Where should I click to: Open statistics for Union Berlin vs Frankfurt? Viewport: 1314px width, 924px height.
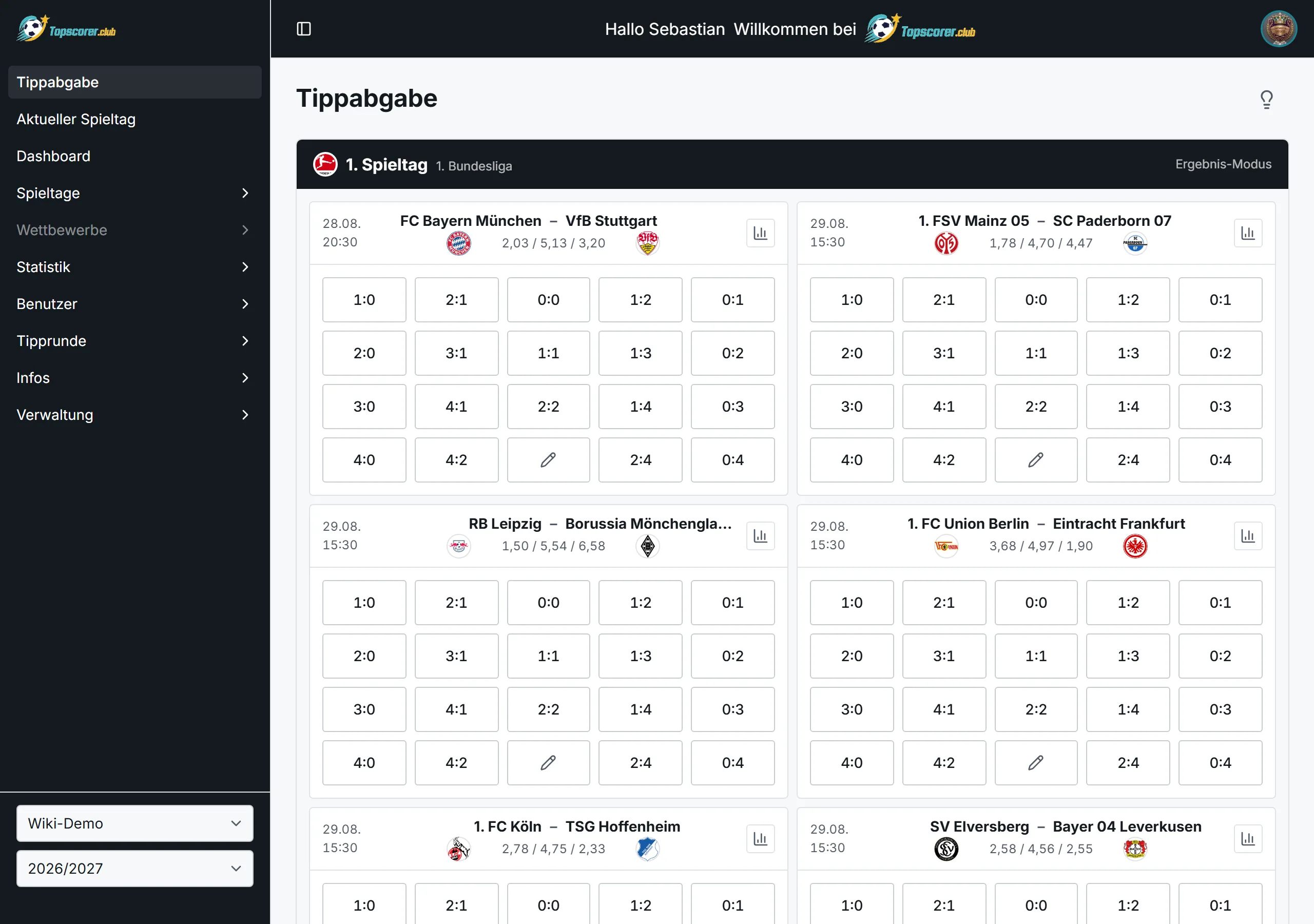pos(1248,536)
